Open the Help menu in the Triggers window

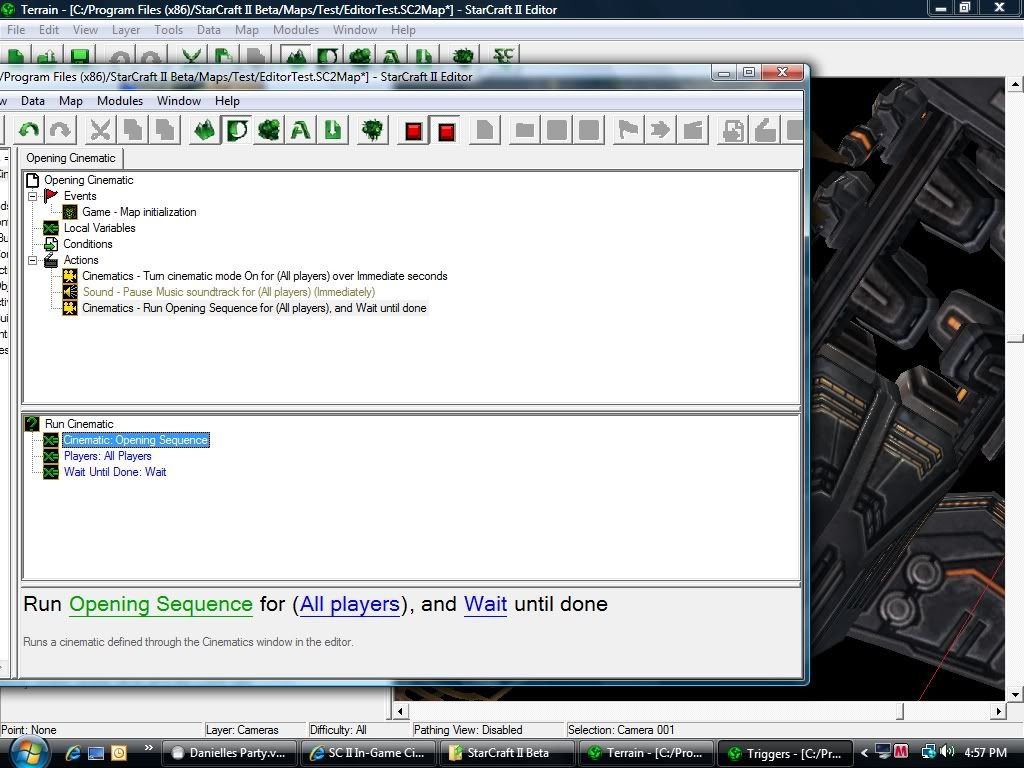pyautogui.click(x=227, y=101)
